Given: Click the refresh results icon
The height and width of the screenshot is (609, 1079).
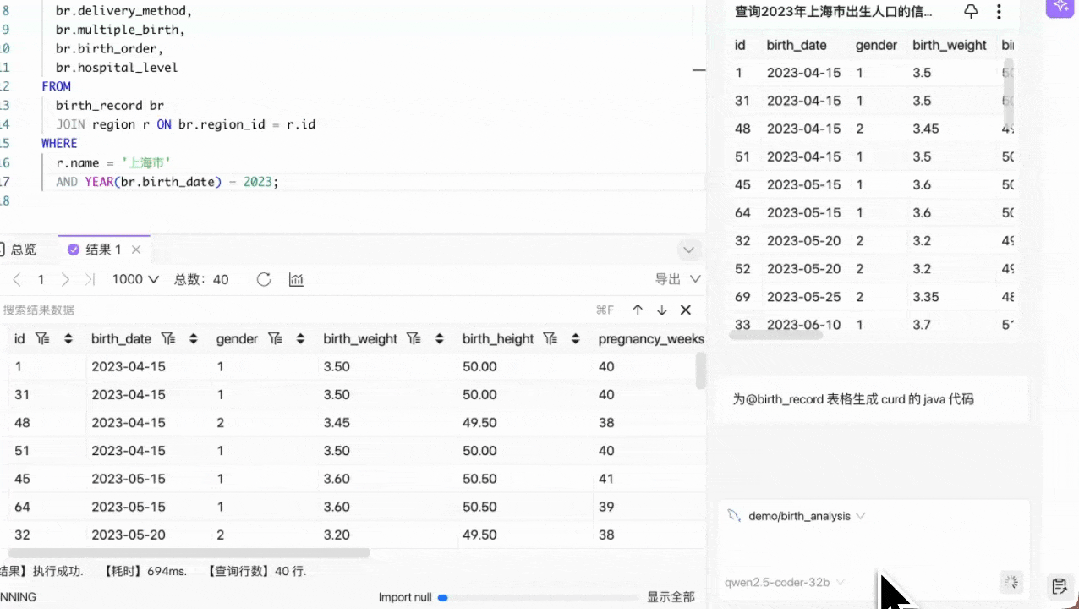Looking at the screenshot, I should 264,279.
